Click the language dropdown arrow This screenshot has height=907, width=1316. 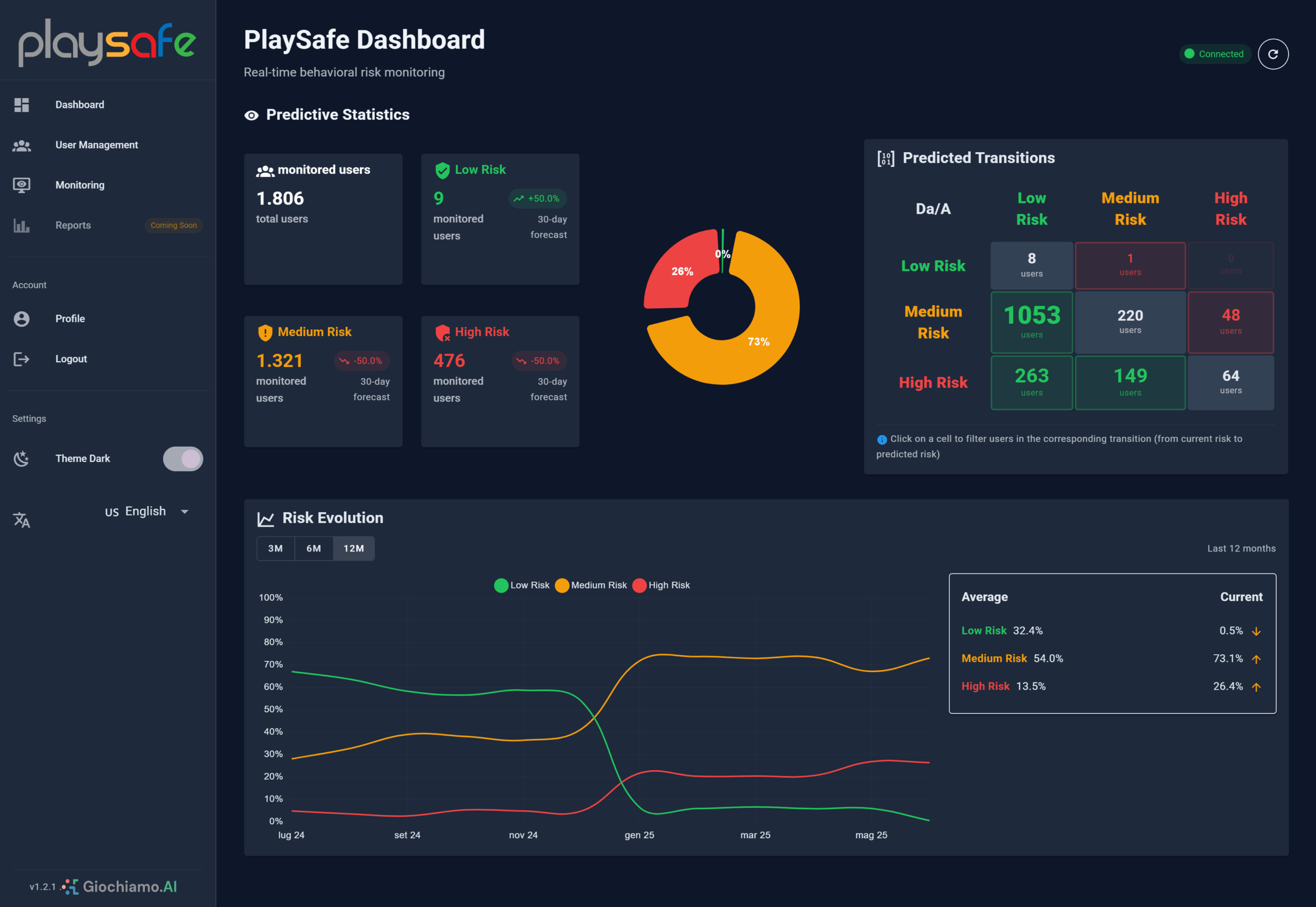pyautogui.click(x=185, y=511)
